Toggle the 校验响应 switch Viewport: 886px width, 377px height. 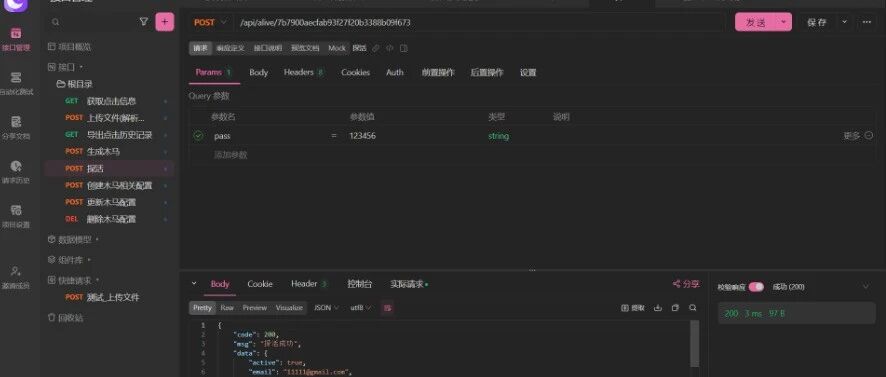[x=756, y=287]
